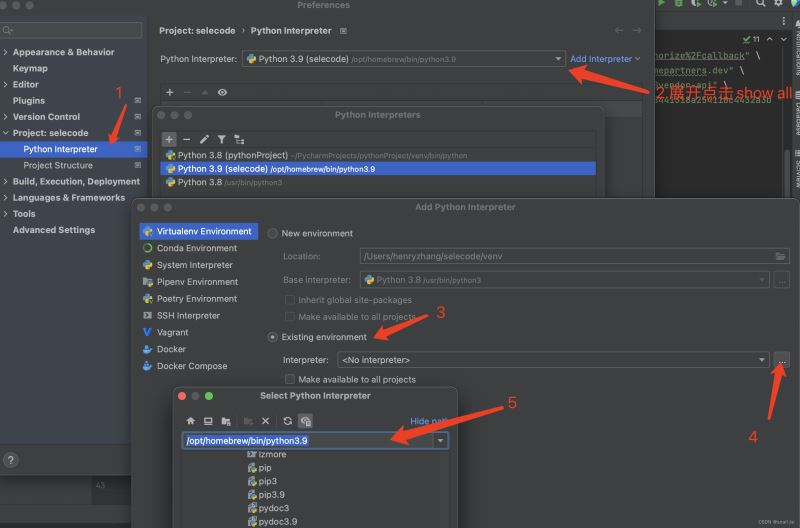Click the /opt/homebrew/bin/python3.9 path field

coord(308,440)
